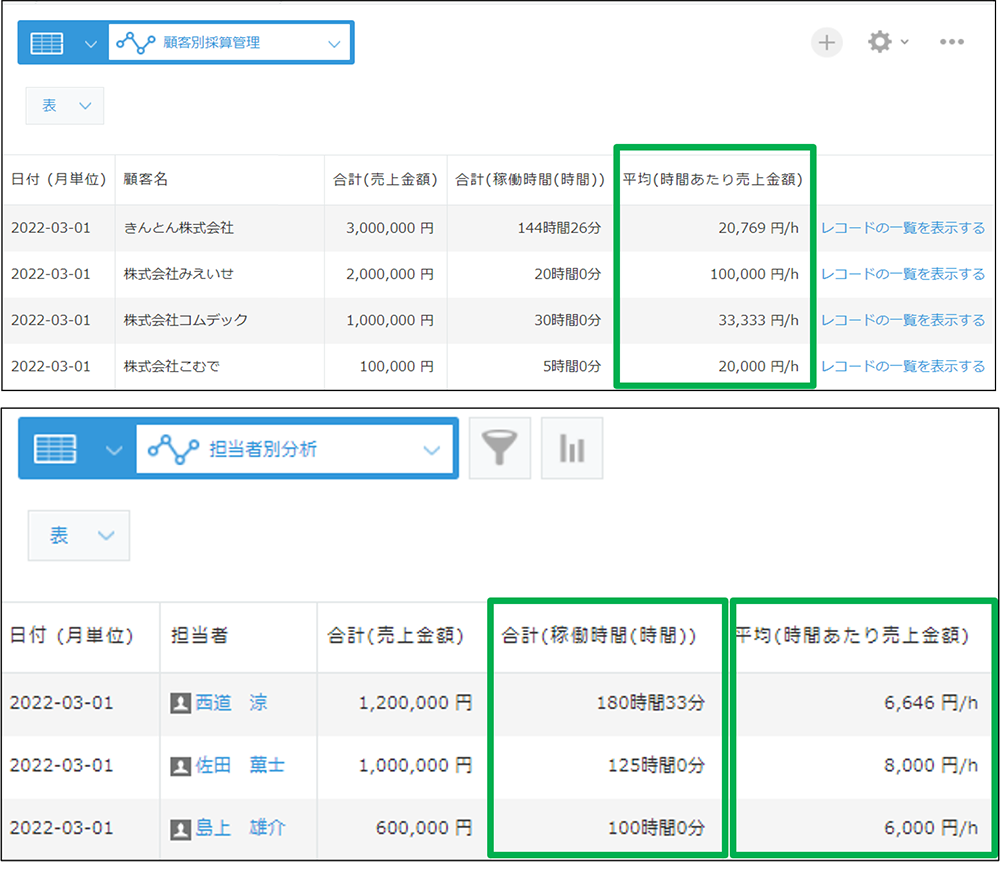Click the plus add record icon
This screenshot has height=886, width=1000.
(x=826, y=42)
